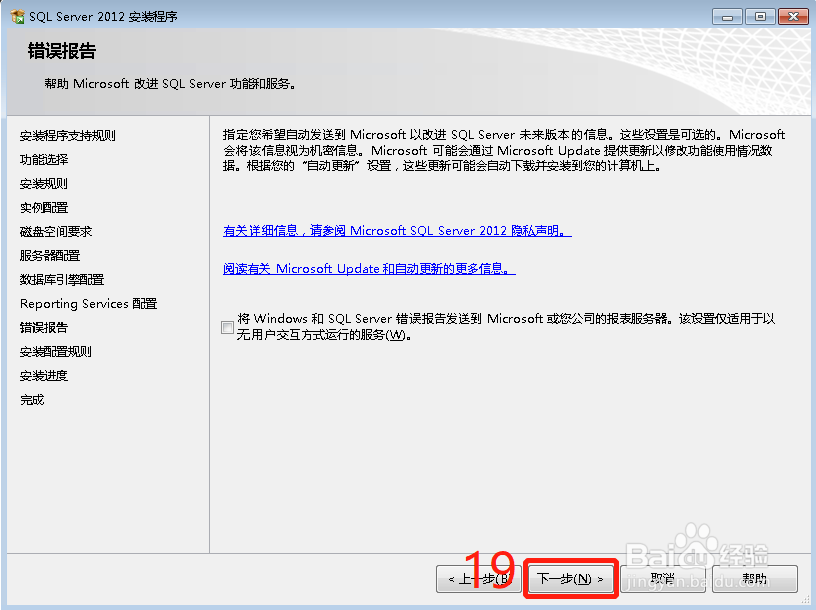Select the 数据库引擎配置 step in sidebar
Viewport: 816px width, 610px height.
(62, 279)
